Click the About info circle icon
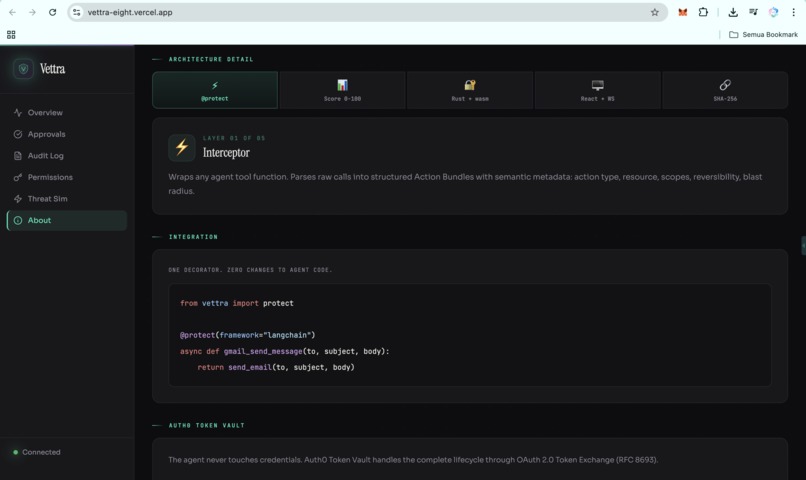Image resolution: width=806 pixels, height=480 pixels. (18, 220)
